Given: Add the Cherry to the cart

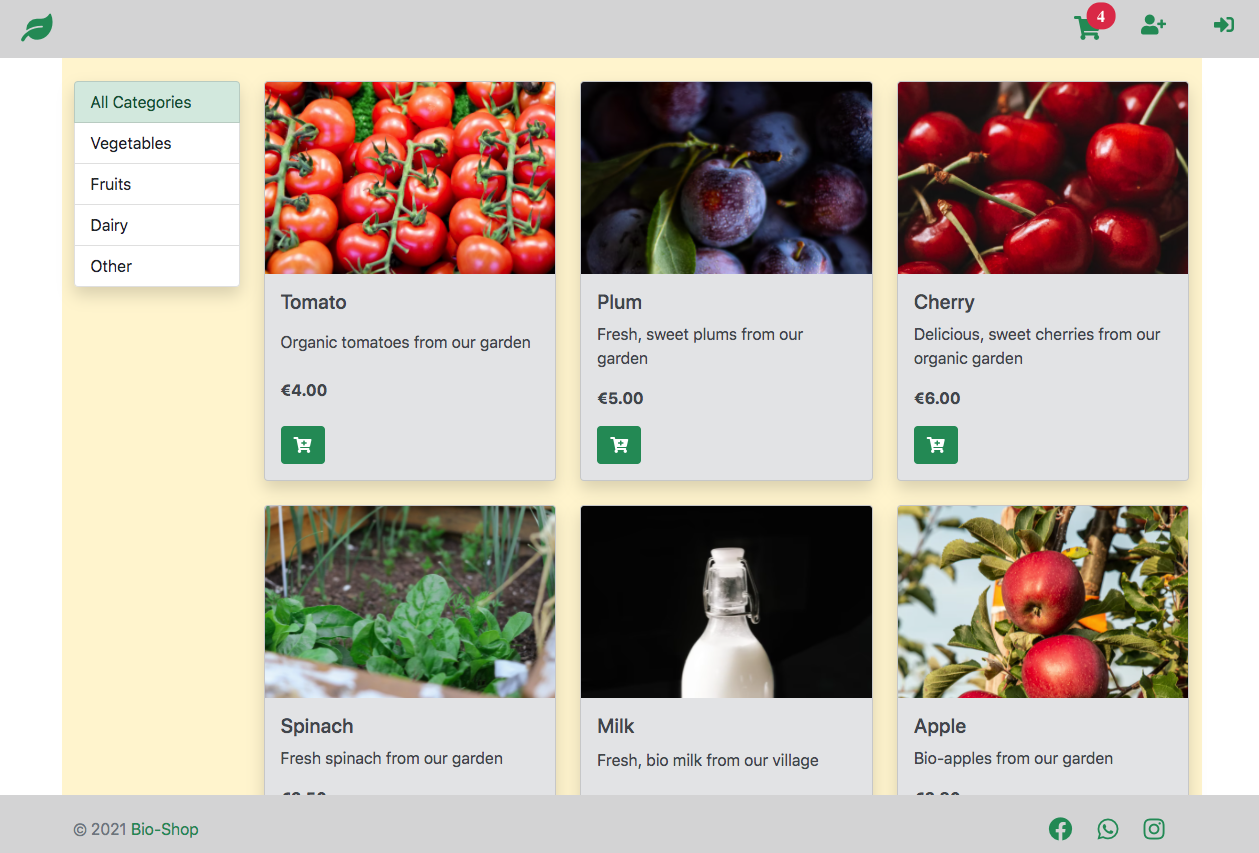Looking at the screenshot, I should tap(935, 444).
